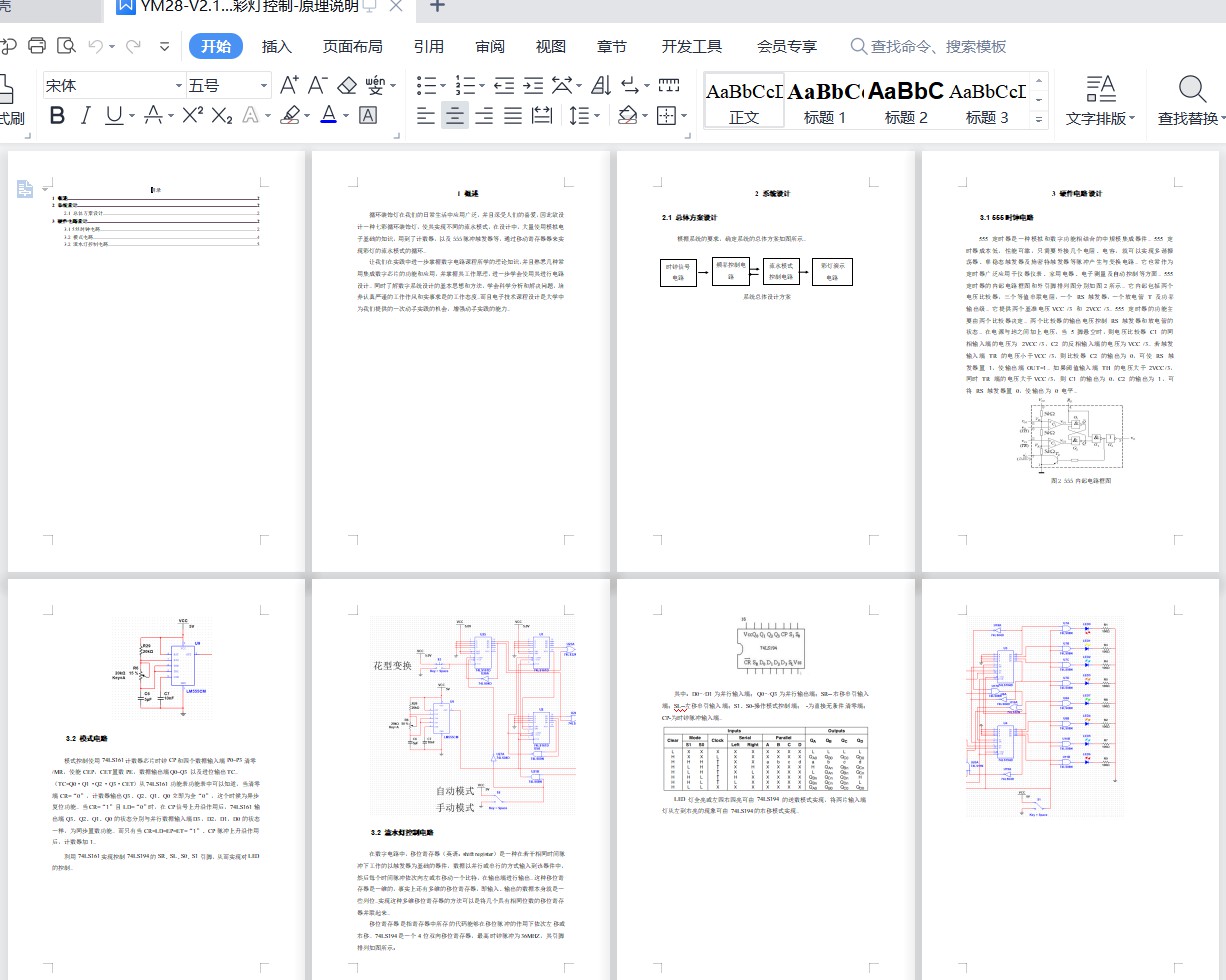Viewport: 1226px width, 980px height.
Task: Open font color dropdown arrow
Action: (347, 116)
